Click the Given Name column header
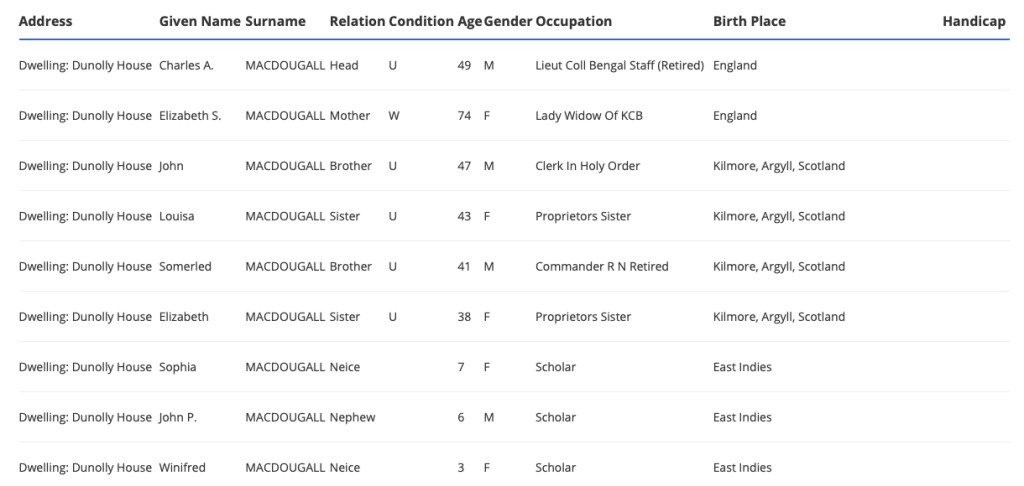1024x486 pixels. (x=199, y=21)
